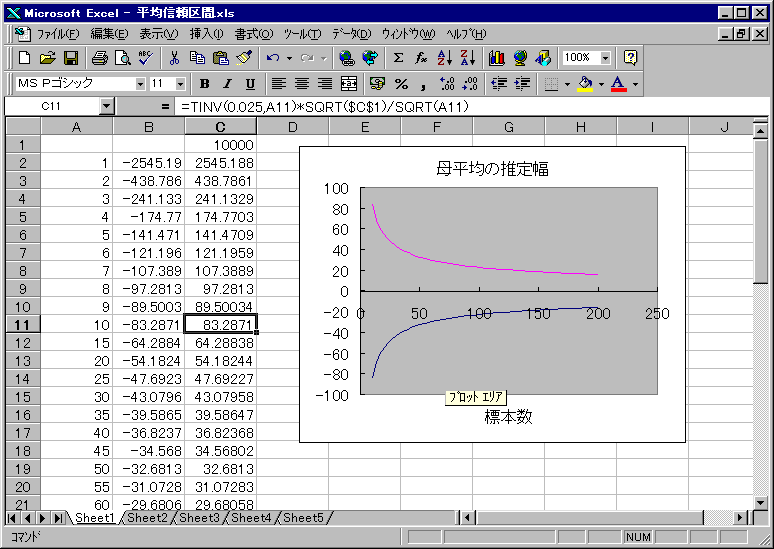Select the Format Painter brush
Image resolution: width=774 pixels, height=549 pixels.
coord(244,58)
